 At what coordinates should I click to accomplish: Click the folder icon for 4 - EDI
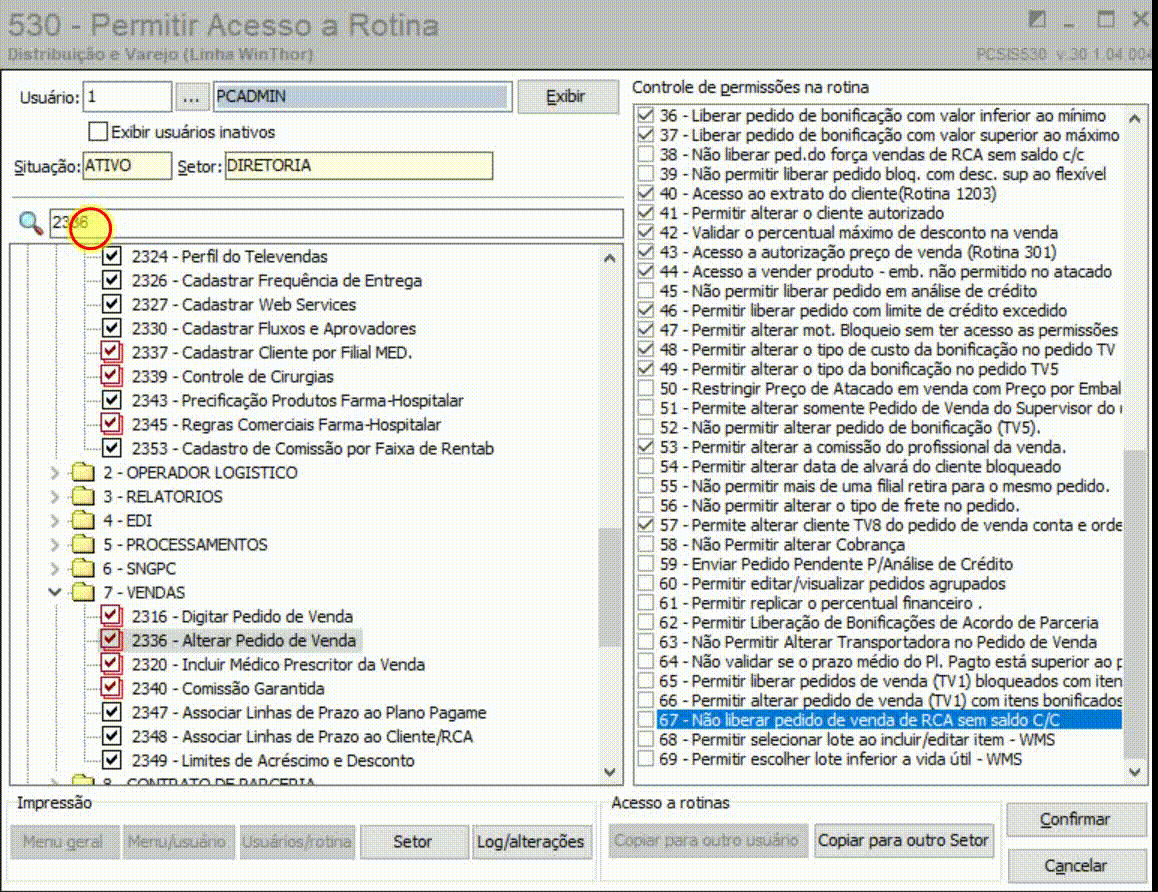pos(83,521)
